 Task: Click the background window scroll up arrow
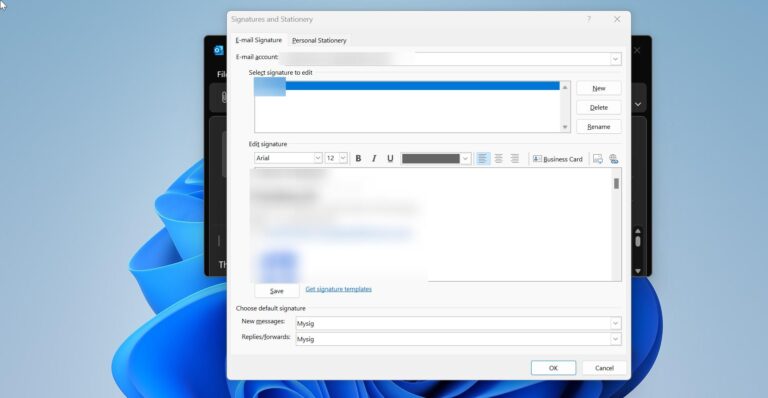pos(638,231)
